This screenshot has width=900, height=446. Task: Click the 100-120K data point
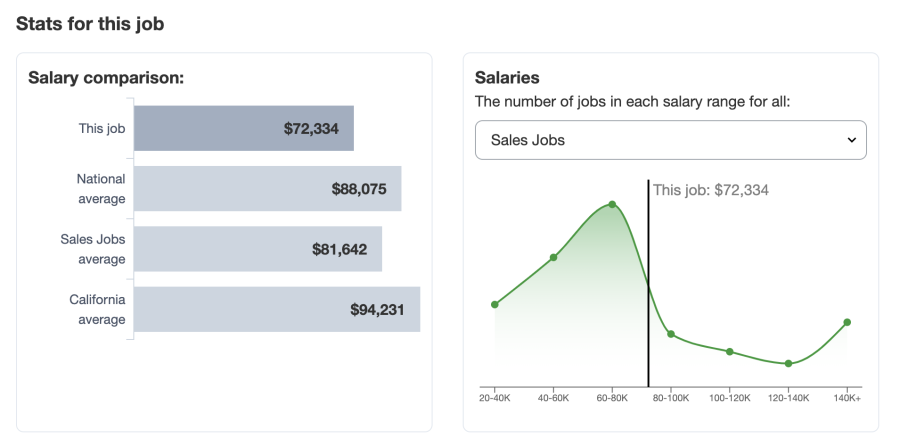(730, 351)
